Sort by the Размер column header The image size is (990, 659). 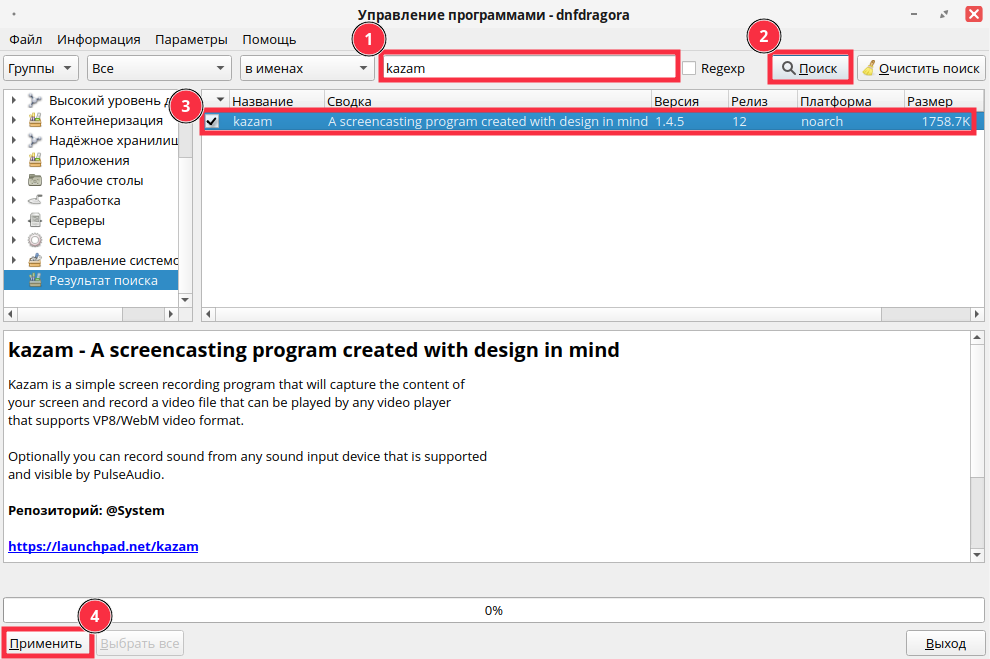(943, 100)
